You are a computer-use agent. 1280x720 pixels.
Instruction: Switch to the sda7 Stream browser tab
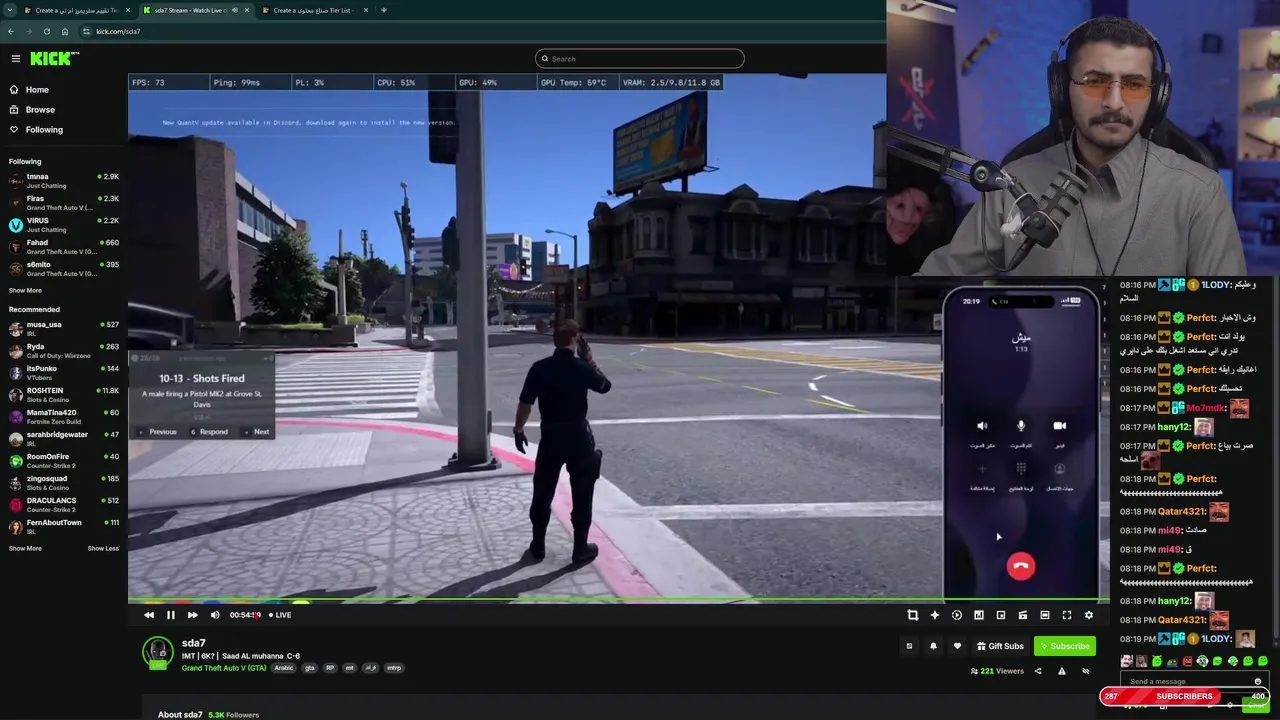click(x=196, y=10)
